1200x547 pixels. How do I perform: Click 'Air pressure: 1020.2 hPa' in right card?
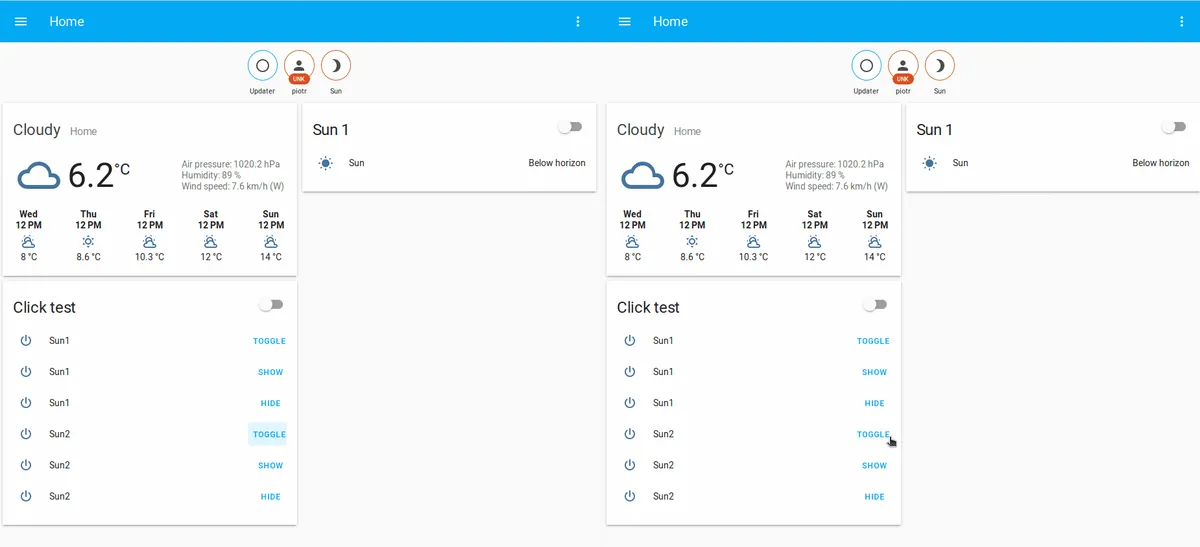coord(835,164)
